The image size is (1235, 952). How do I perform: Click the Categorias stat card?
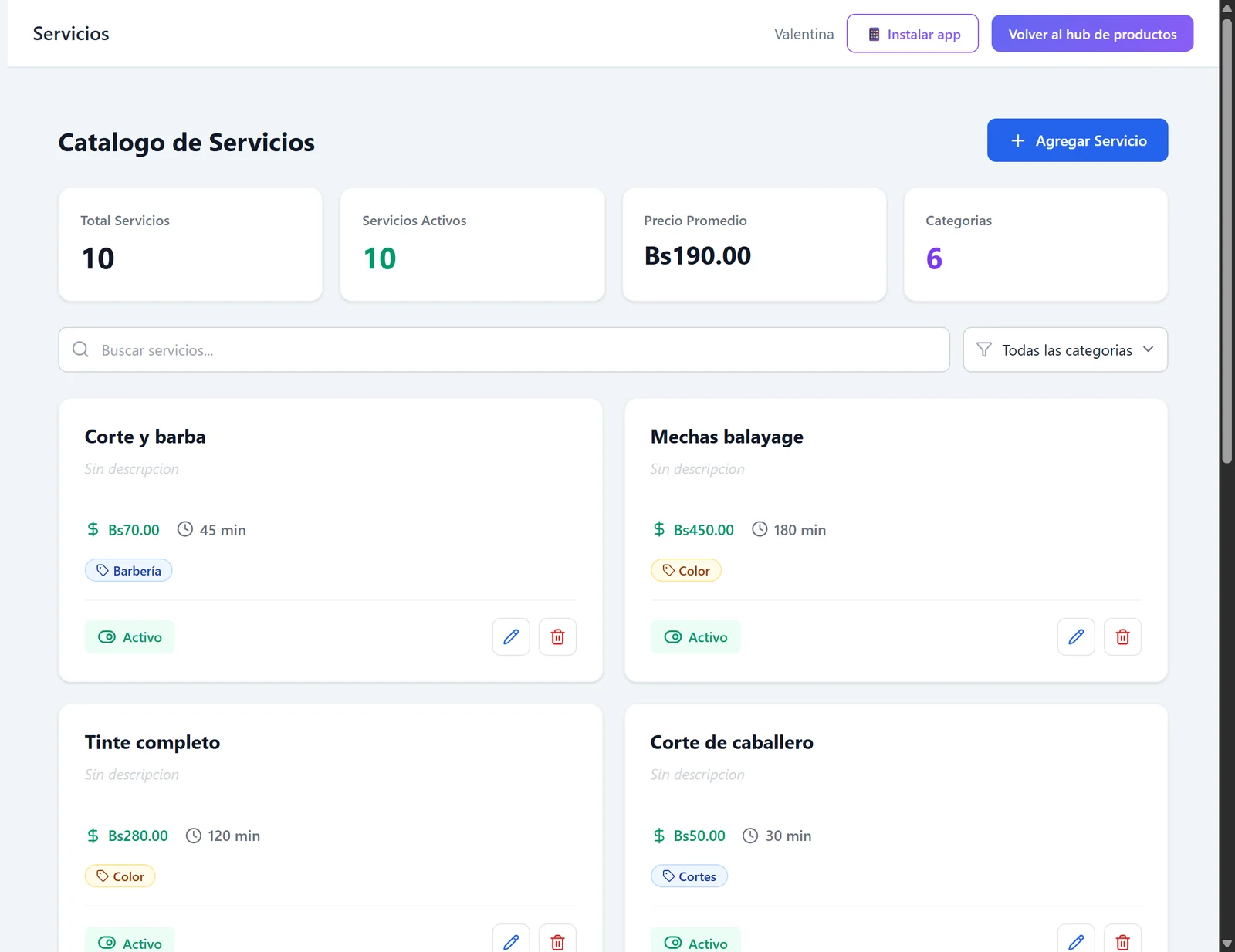1036,245
